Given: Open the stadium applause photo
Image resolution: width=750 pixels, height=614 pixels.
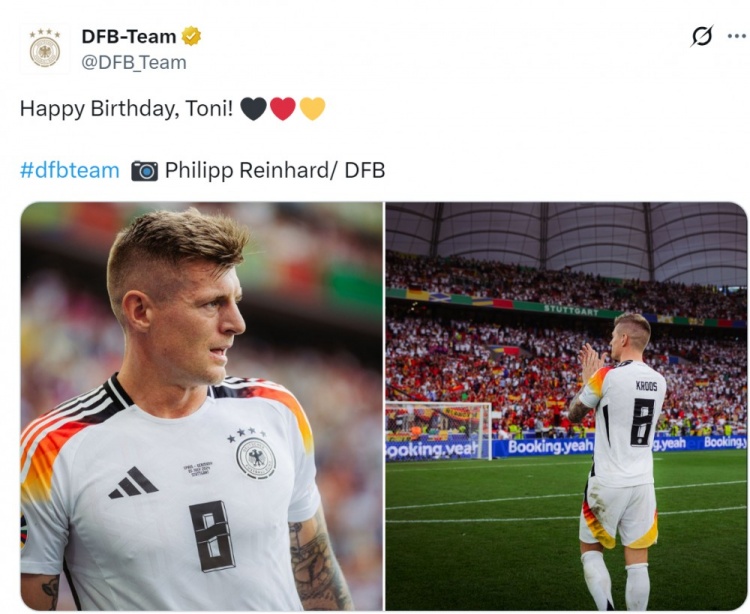Looking at the screenshot, I should point(566,406).
